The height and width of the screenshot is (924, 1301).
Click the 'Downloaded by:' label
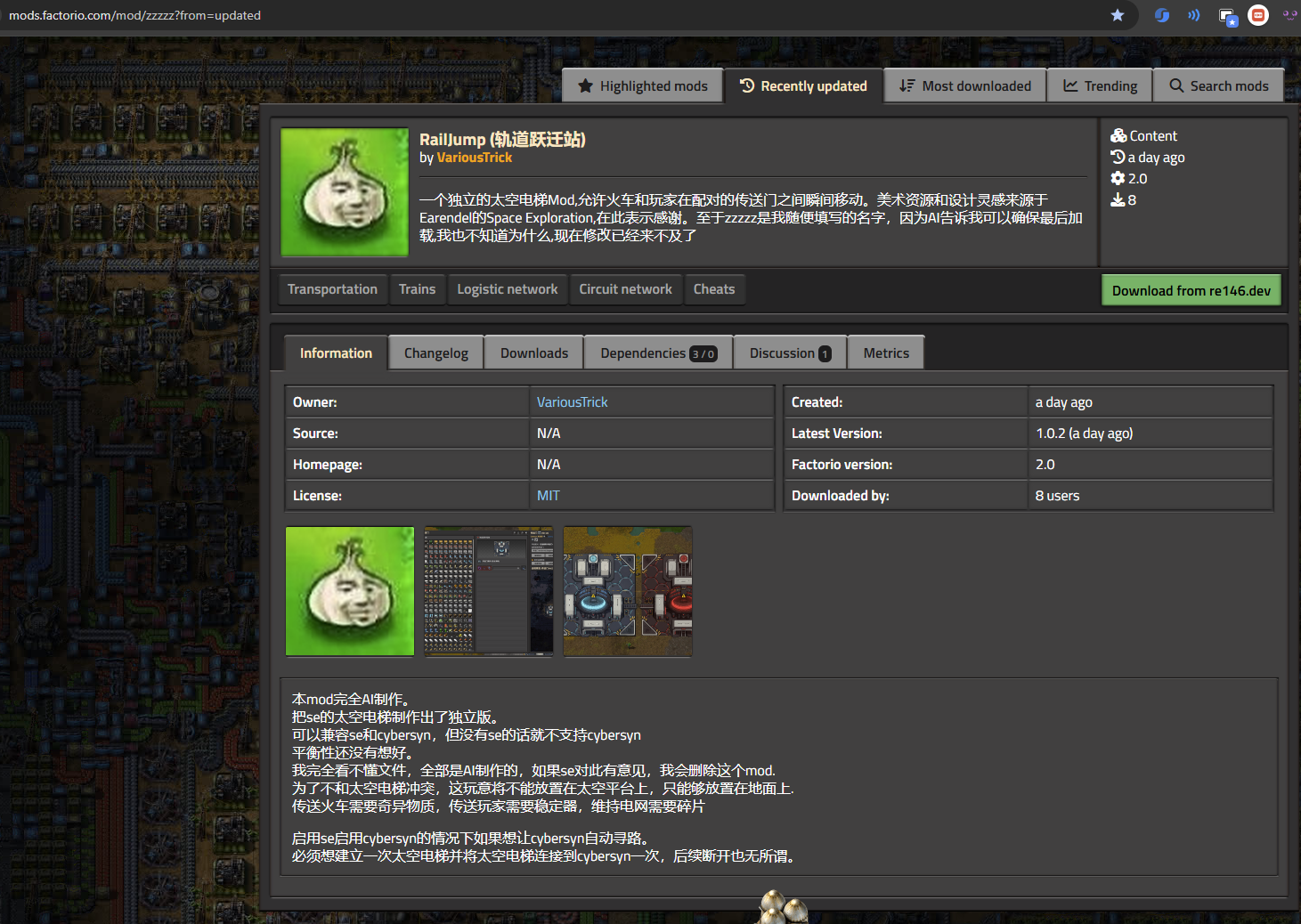click(841, 496)
